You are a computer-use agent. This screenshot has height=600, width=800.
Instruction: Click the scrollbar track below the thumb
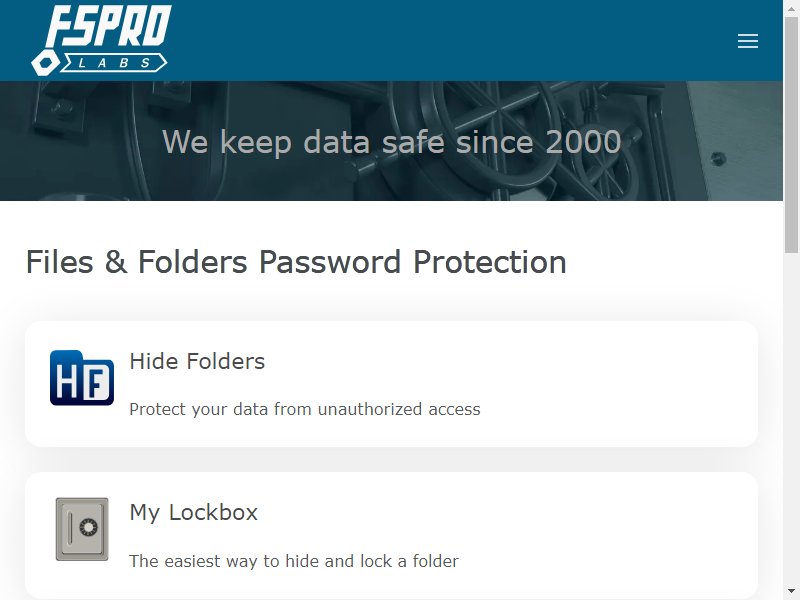(791, 418)
